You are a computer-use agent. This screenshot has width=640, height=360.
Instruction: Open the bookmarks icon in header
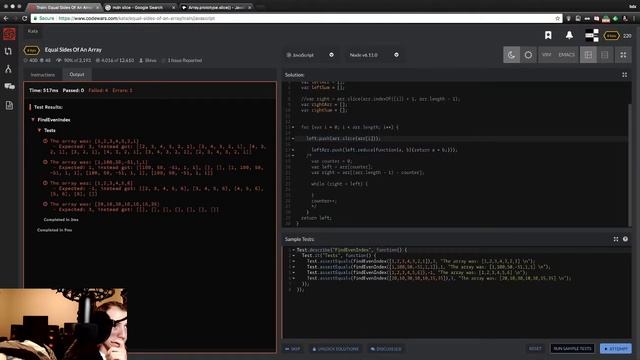548,36
